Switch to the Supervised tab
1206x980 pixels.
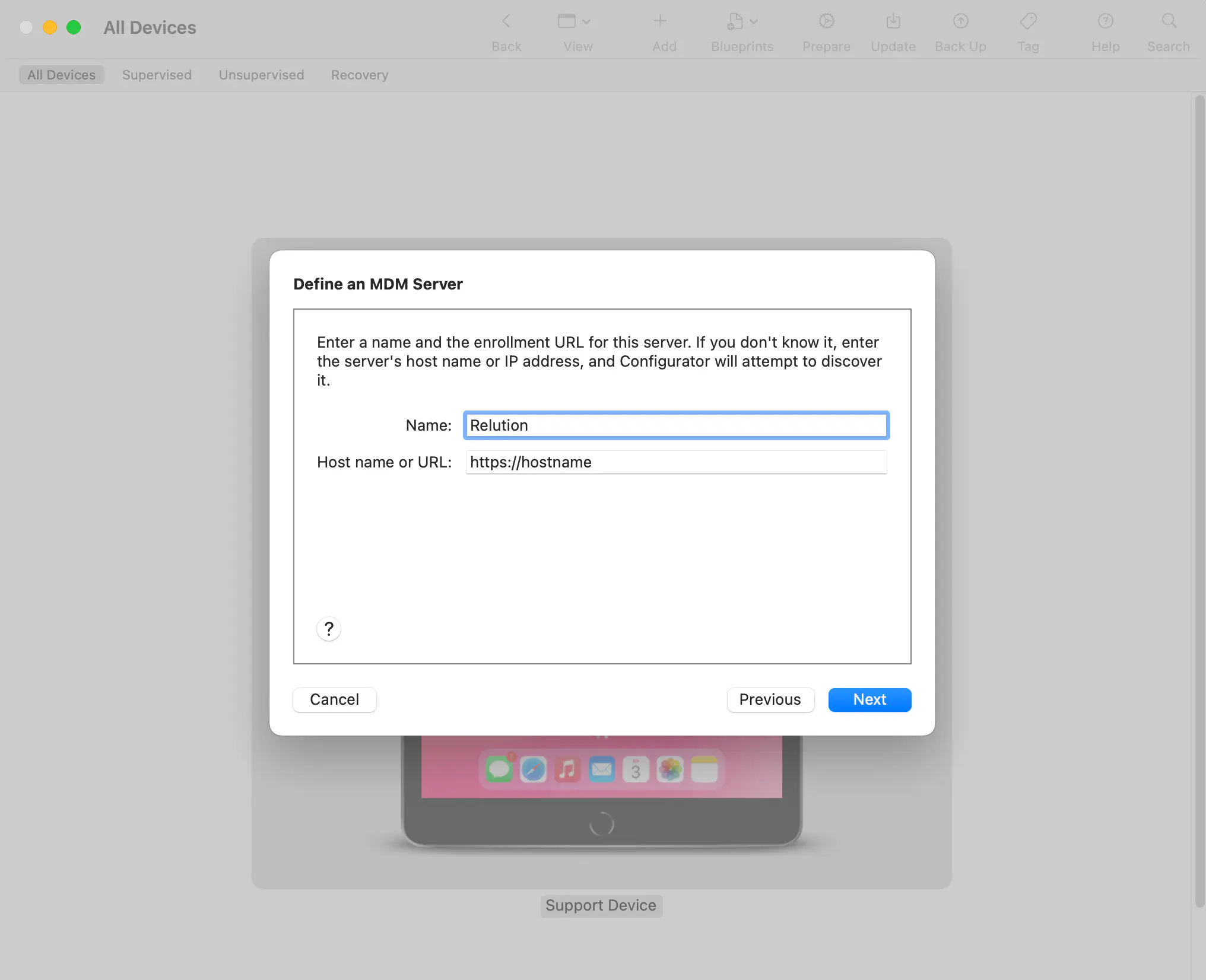click(157, 75)
